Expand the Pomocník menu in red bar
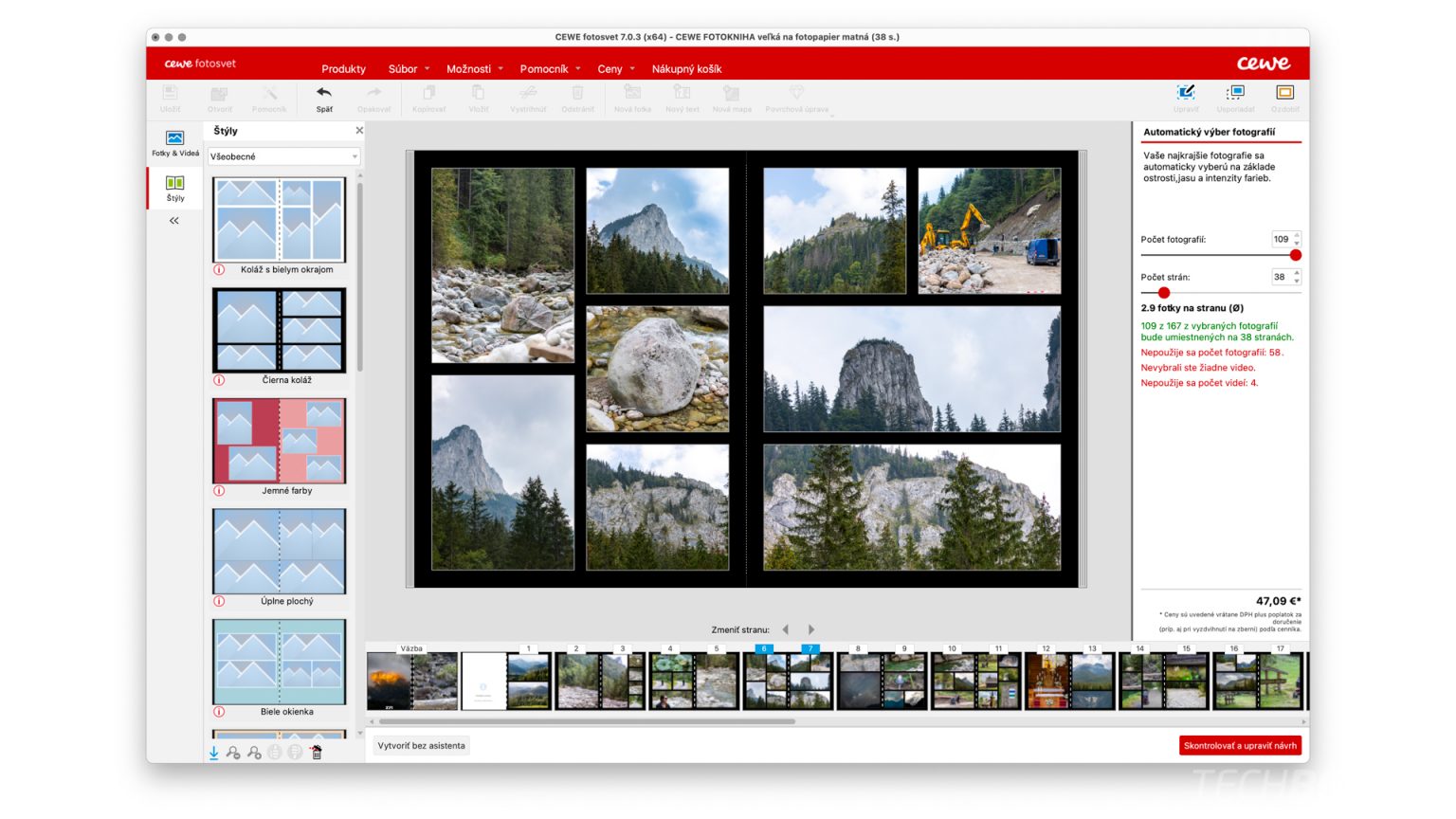This screenshot has height=819, width=1456. pyautogui.click(x=550, y=69)
